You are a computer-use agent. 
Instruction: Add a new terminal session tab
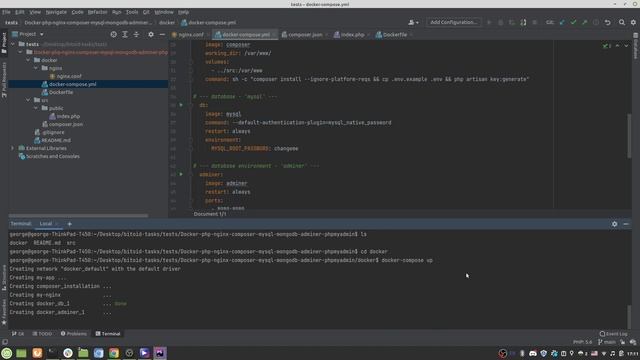[x=69, y=224]
